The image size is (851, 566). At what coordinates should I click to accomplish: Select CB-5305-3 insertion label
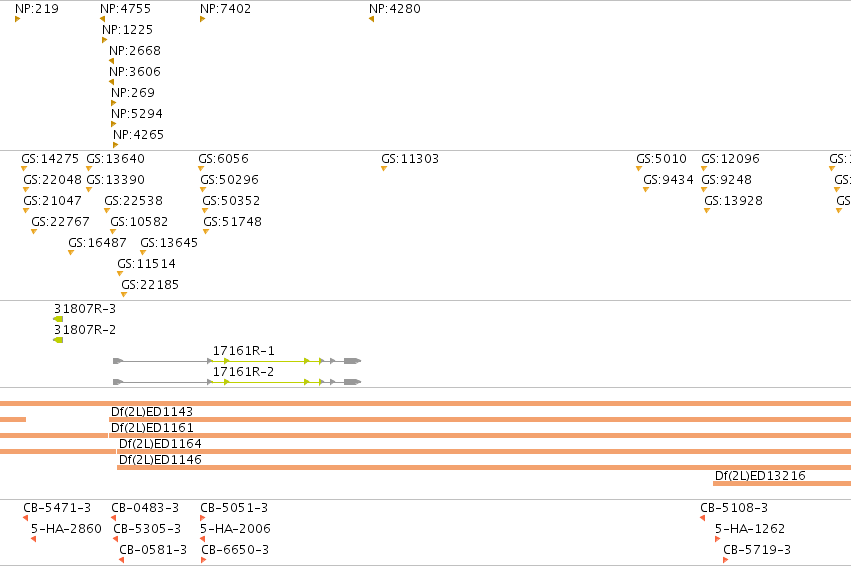(x=147, y=529)
